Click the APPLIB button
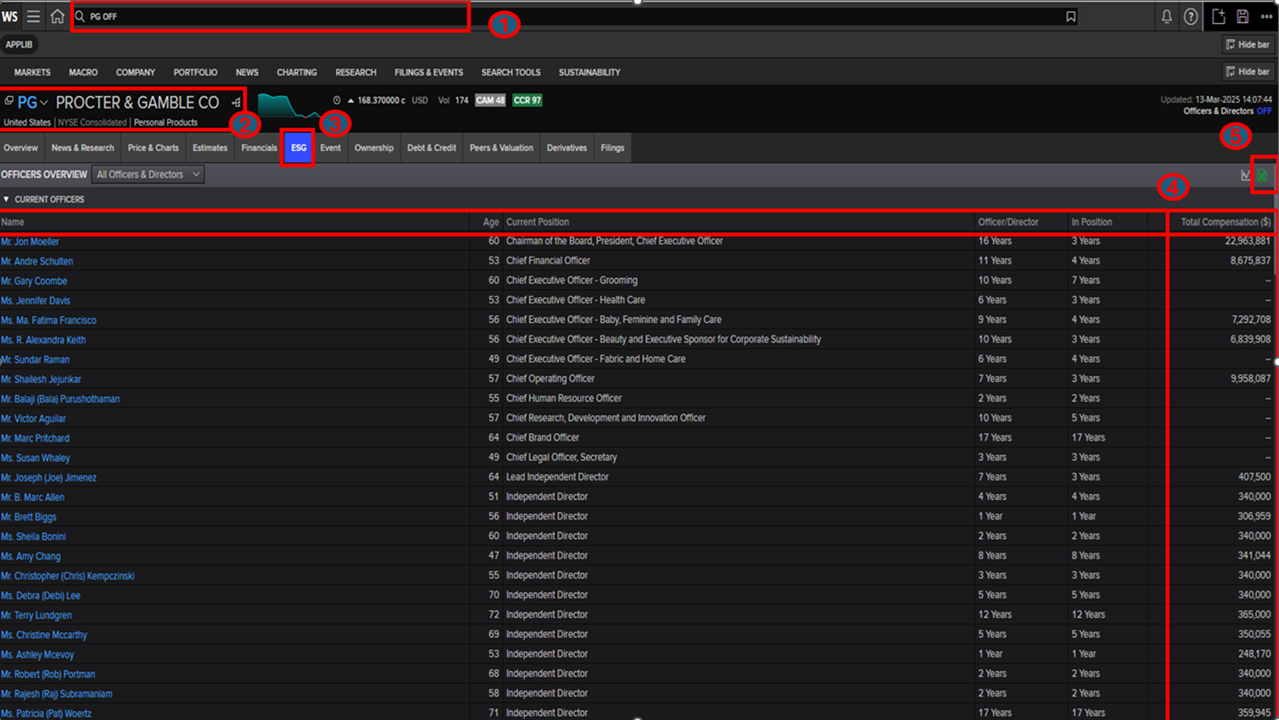 19,45
